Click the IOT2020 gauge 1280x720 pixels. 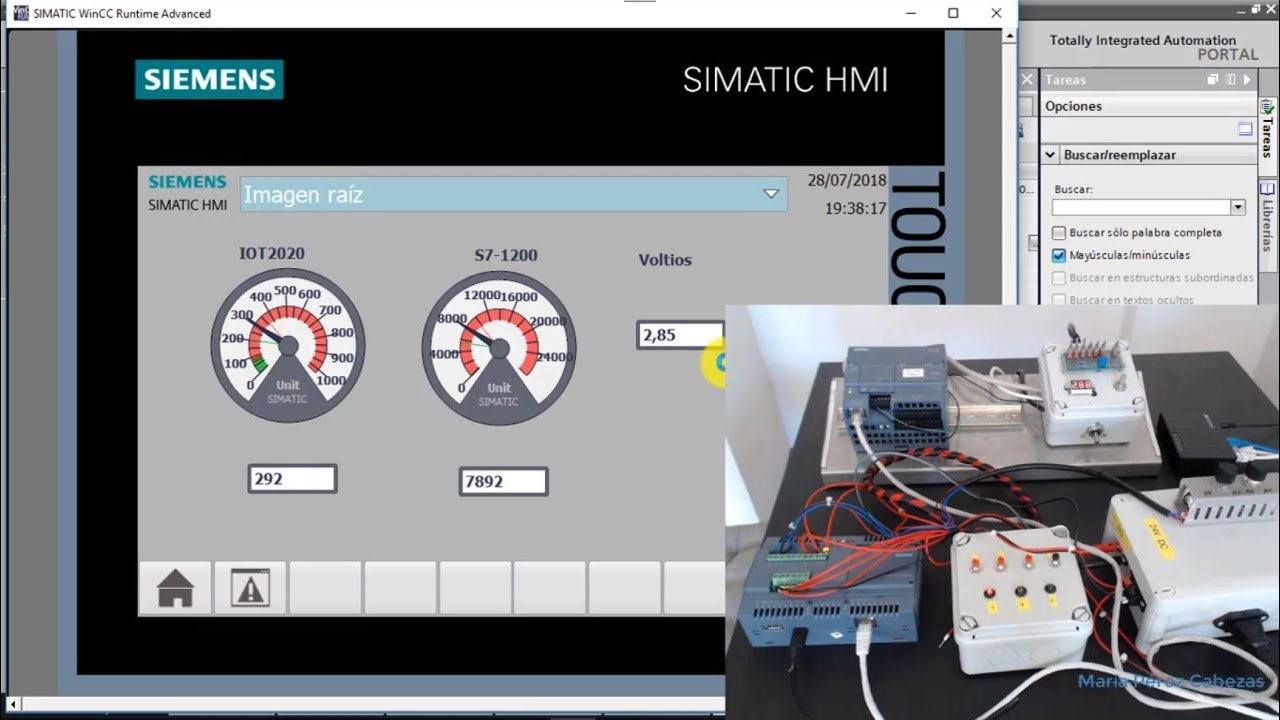[x=288, y=345]
